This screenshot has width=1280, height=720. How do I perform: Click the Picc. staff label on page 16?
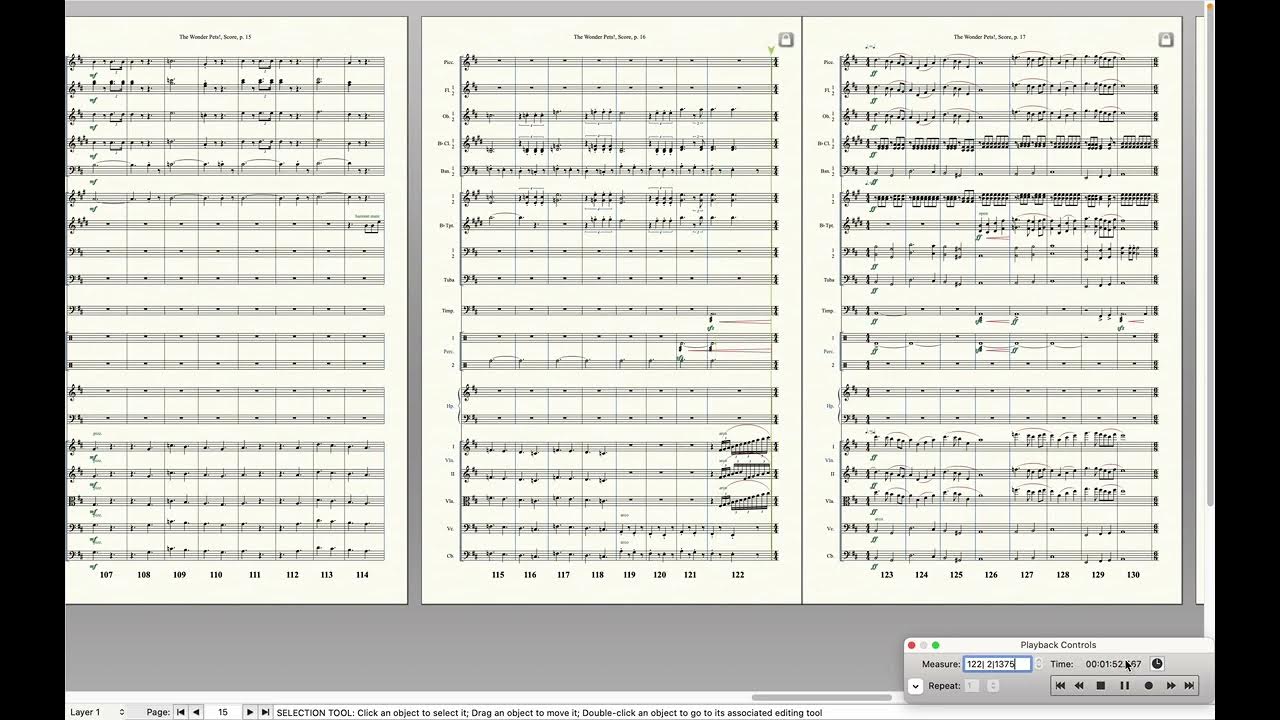[x=448, y=63]
